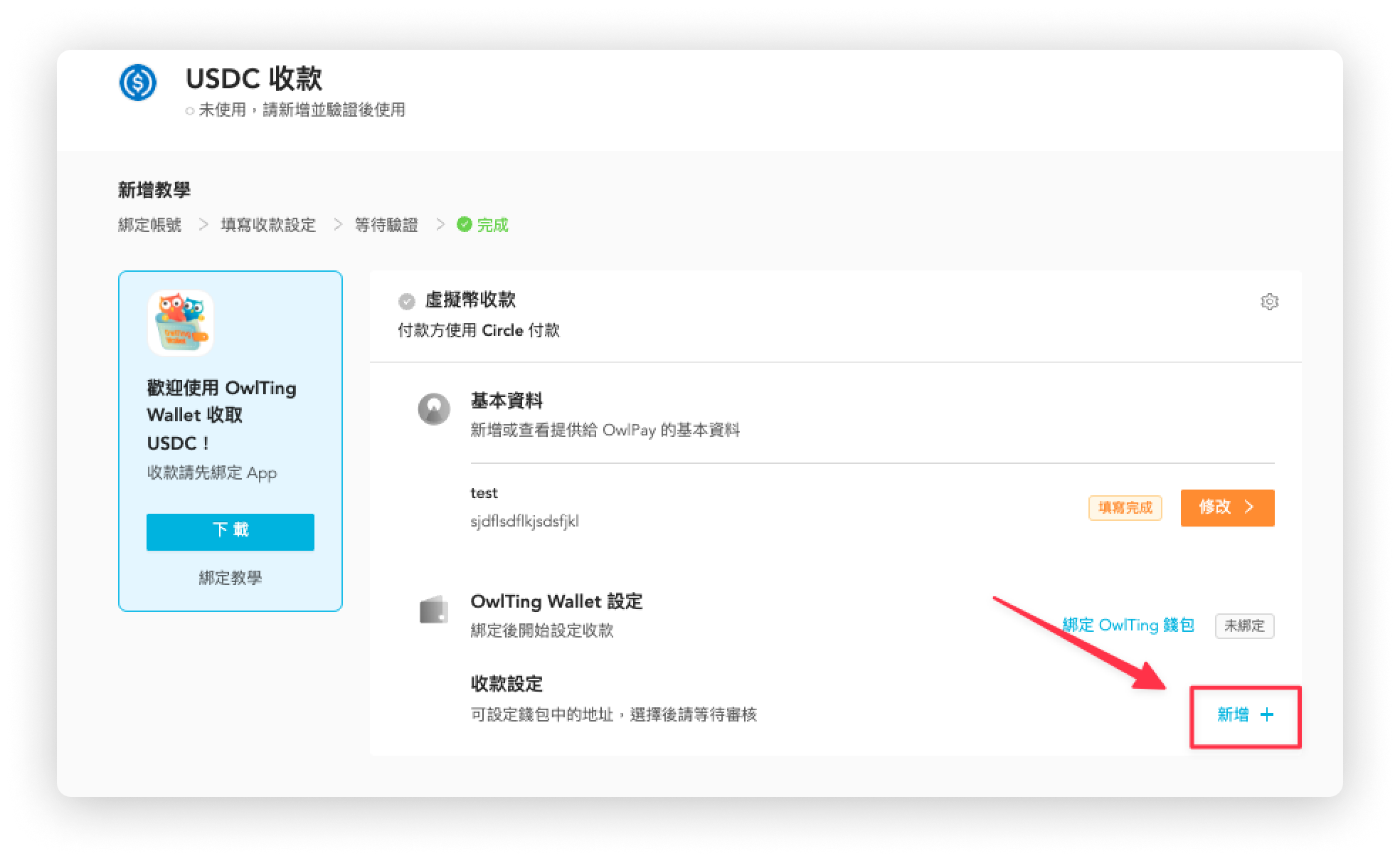This screenshot has height=861, width=1400.
Task: Click the 新增或查看提供給 OwlPay 的基本資料 text
Action: pyautogui.click(x=605, y=431)
